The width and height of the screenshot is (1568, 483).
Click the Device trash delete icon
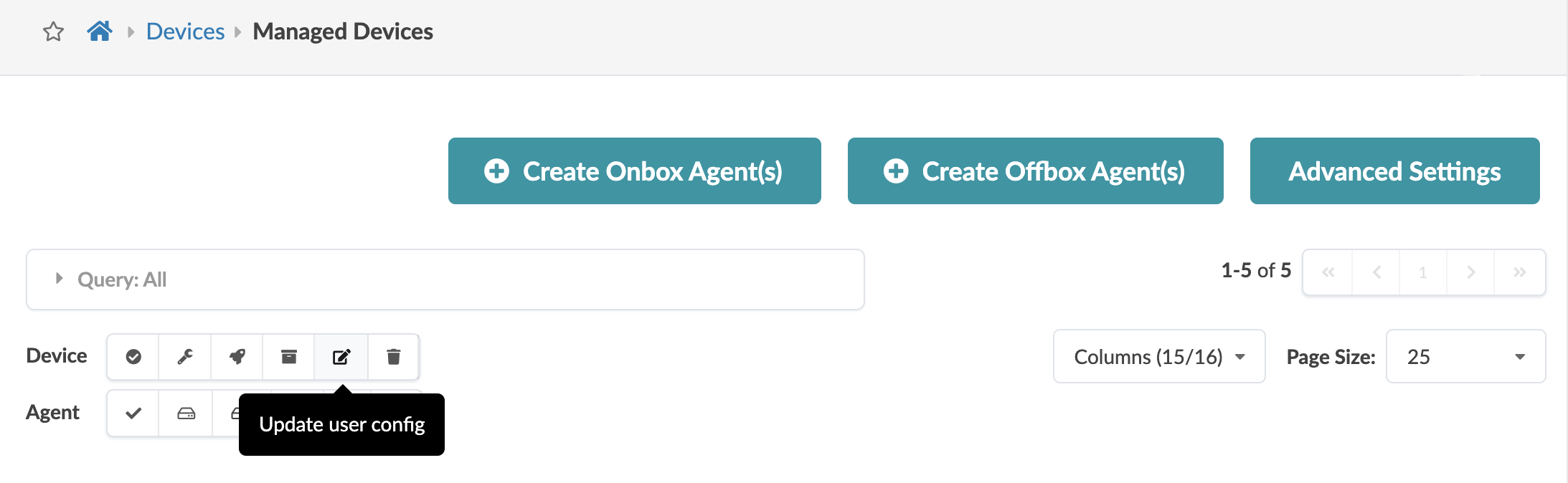(x=393, y=357)
